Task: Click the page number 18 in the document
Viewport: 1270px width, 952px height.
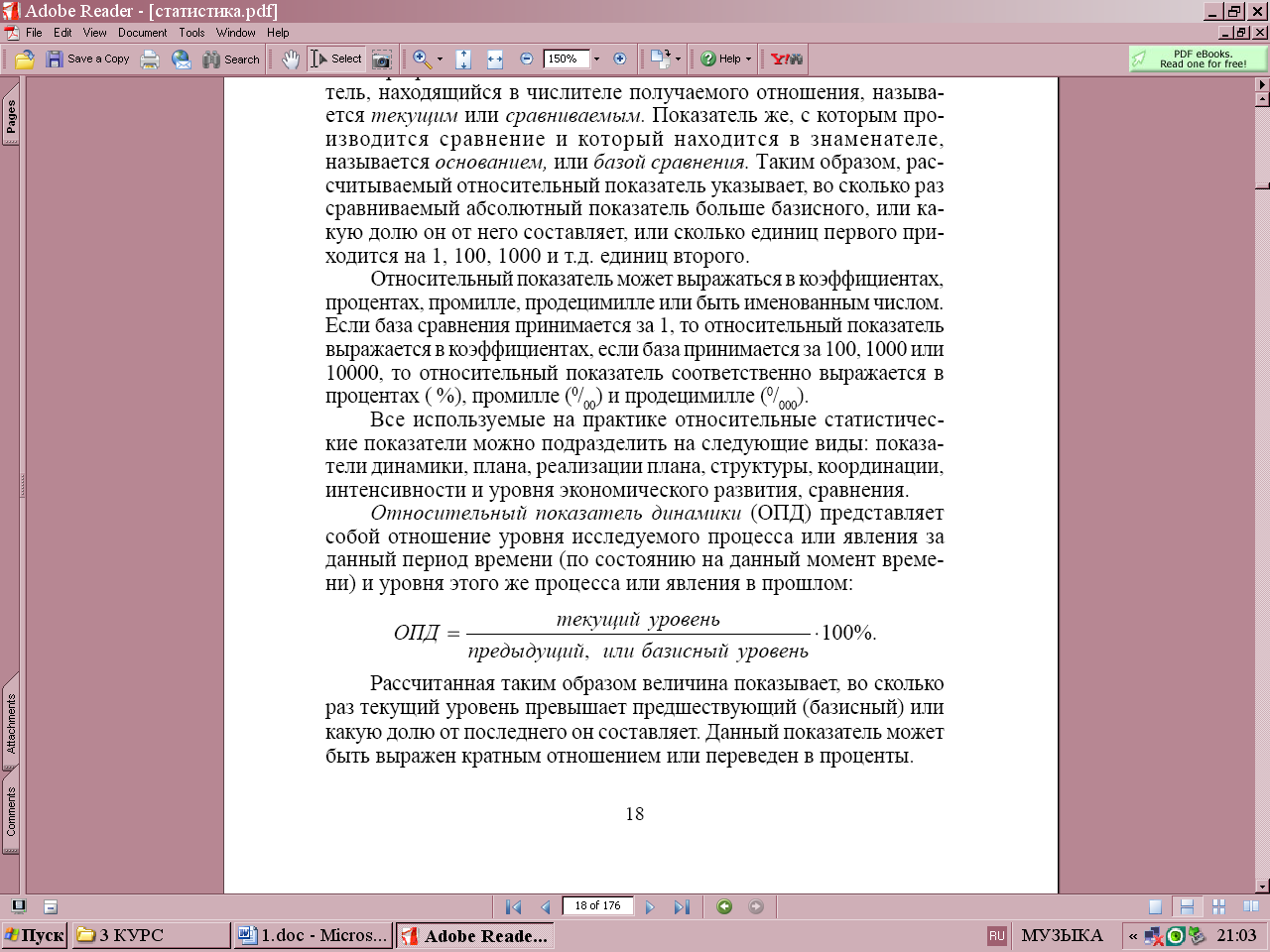Action: [635, 814]
